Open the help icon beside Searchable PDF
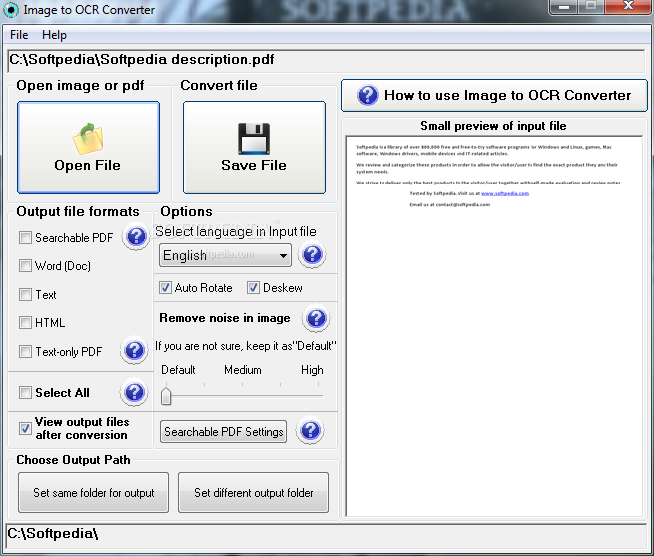654x556 pixels. tap(136, 236)
